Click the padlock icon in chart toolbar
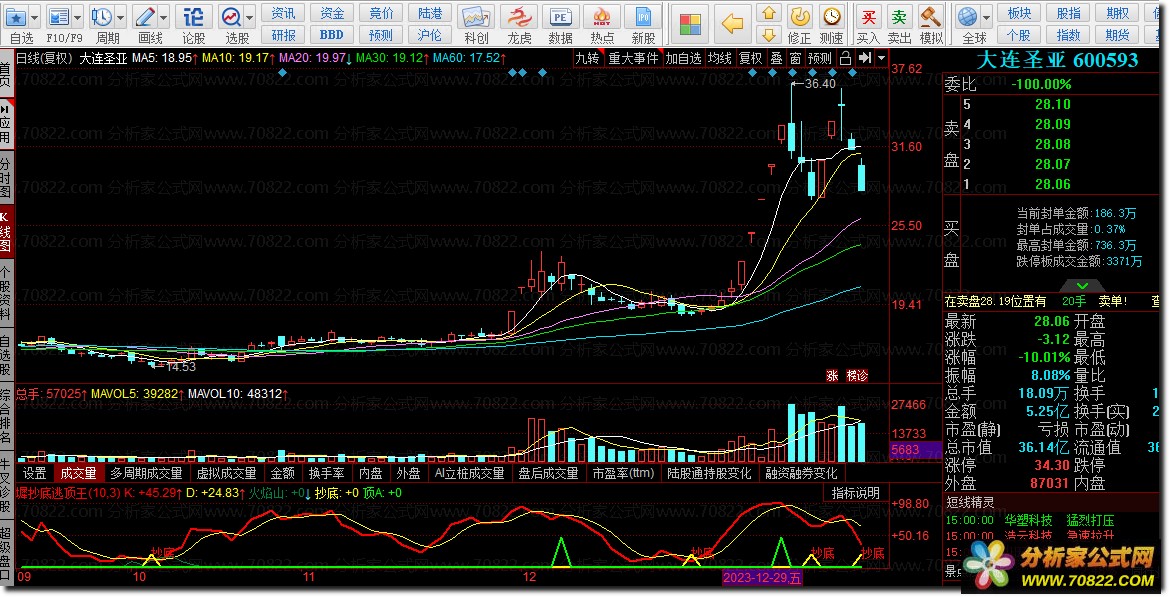 click(845, 58)
